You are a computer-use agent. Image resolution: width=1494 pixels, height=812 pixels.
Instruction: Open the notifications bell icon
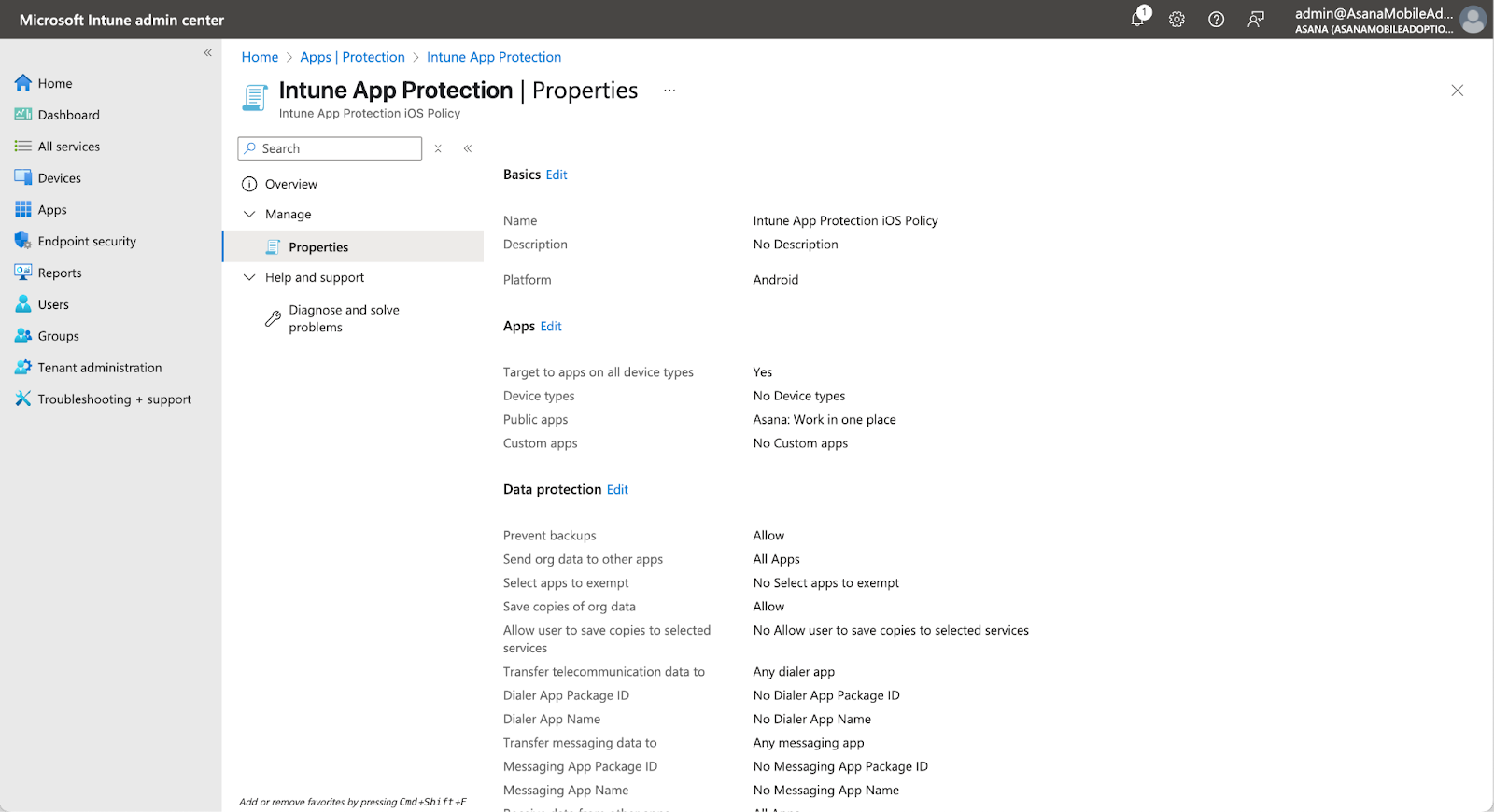(x=1138, y=19)
